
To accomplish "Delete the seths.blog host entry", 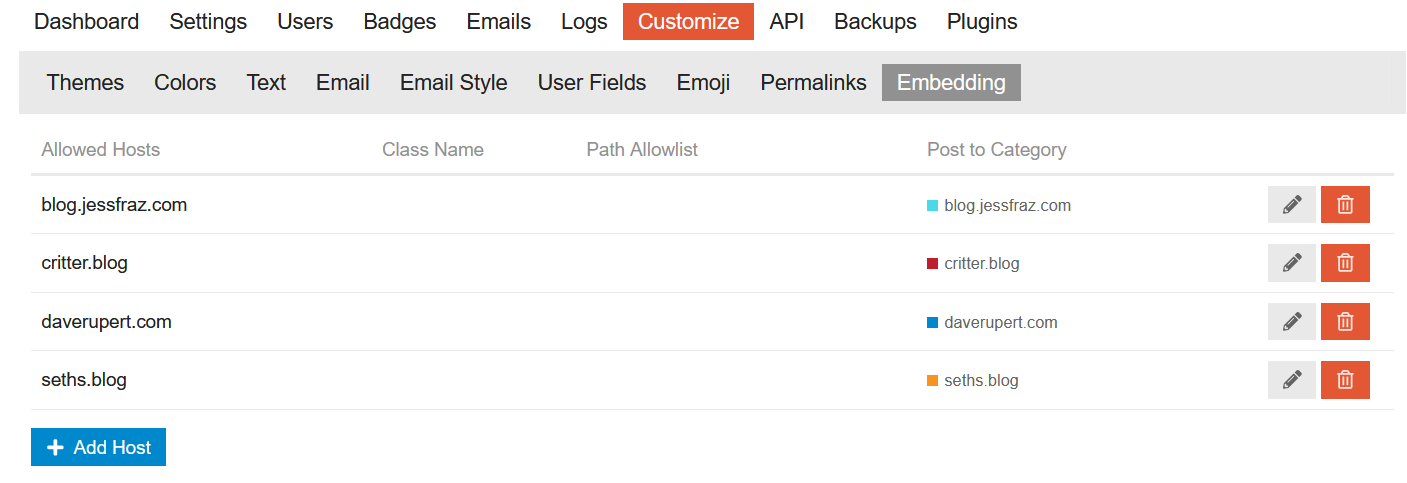I will click(1345, 380).
